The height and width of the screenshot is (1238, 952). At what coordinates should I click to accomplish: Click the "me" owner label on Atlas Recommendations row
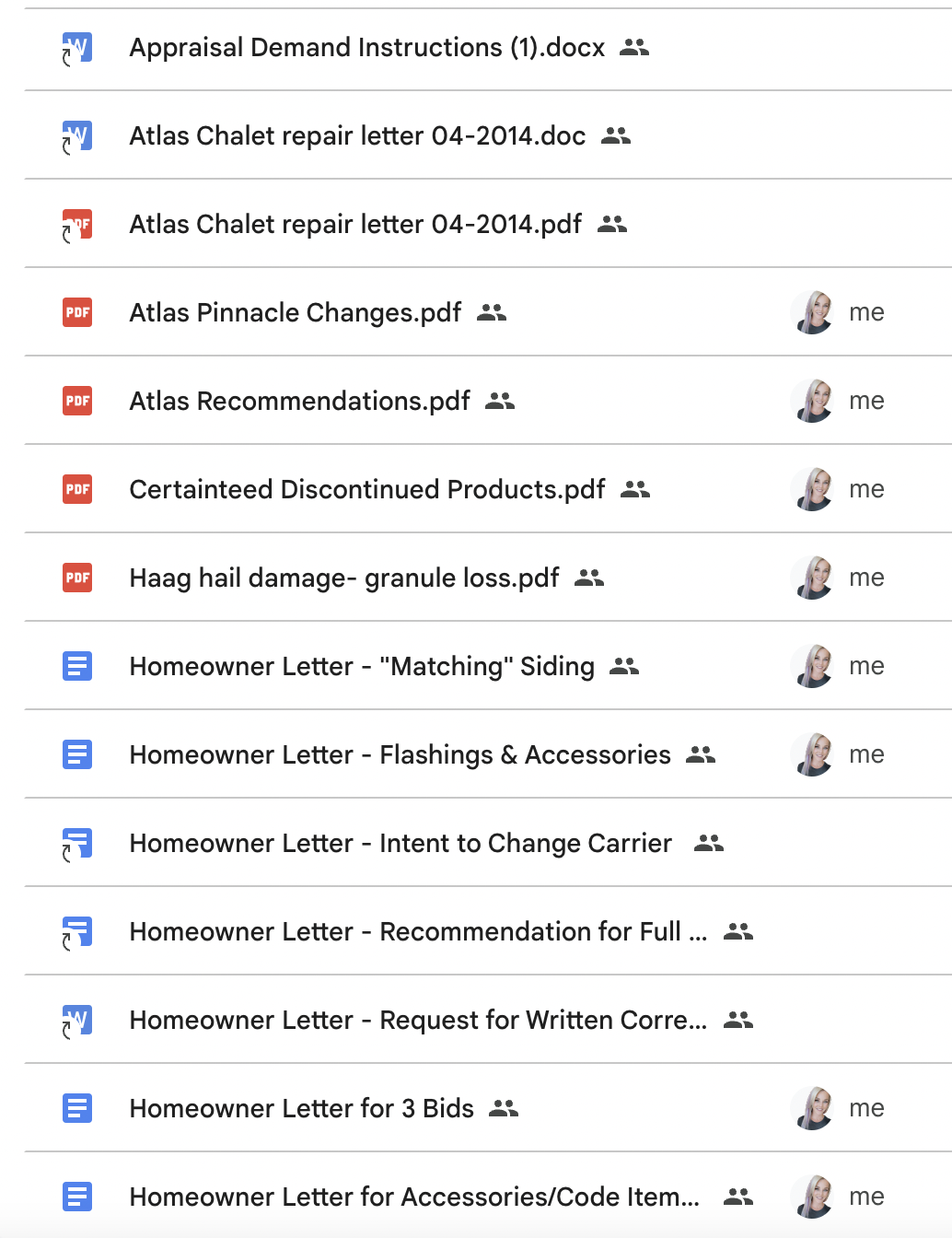(x=866, y=401)
